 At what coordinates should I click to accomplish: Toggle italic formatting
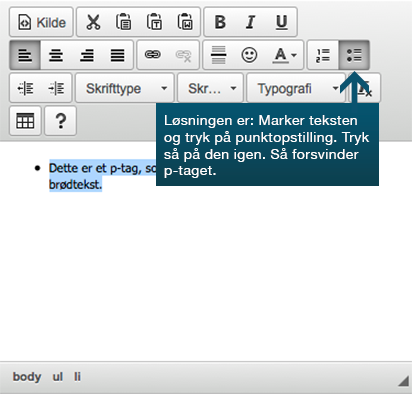click(250, 22)
